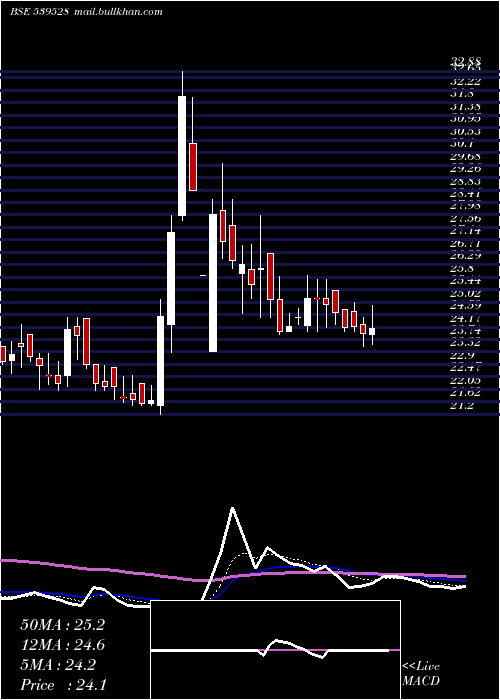Click the 26.71 price axis label
This screenshot has height=700, width=500.
click(x=466, y=244)
